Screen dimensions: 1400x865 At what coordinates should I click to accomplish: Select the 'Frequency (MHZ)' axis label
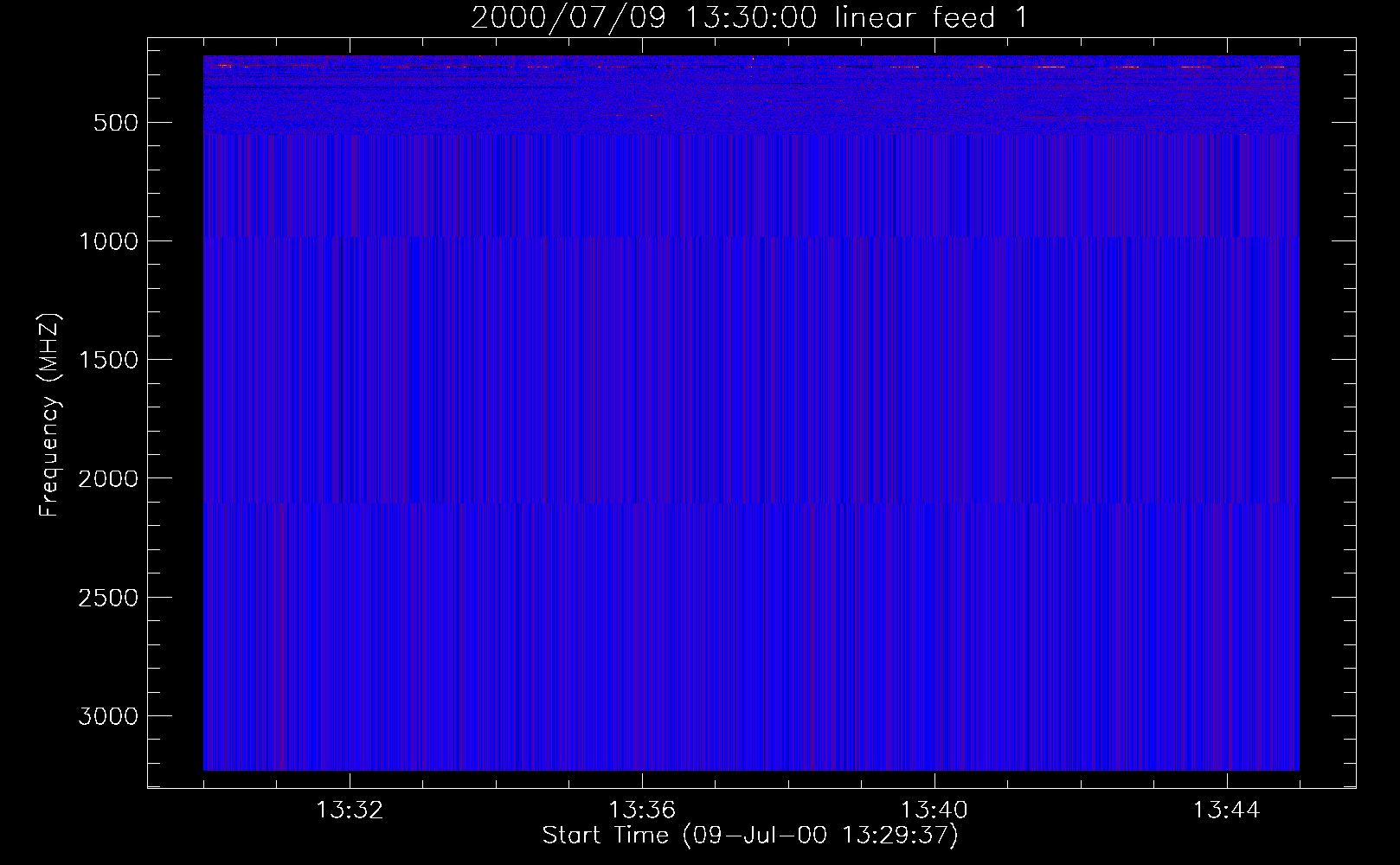pos(50,415)
